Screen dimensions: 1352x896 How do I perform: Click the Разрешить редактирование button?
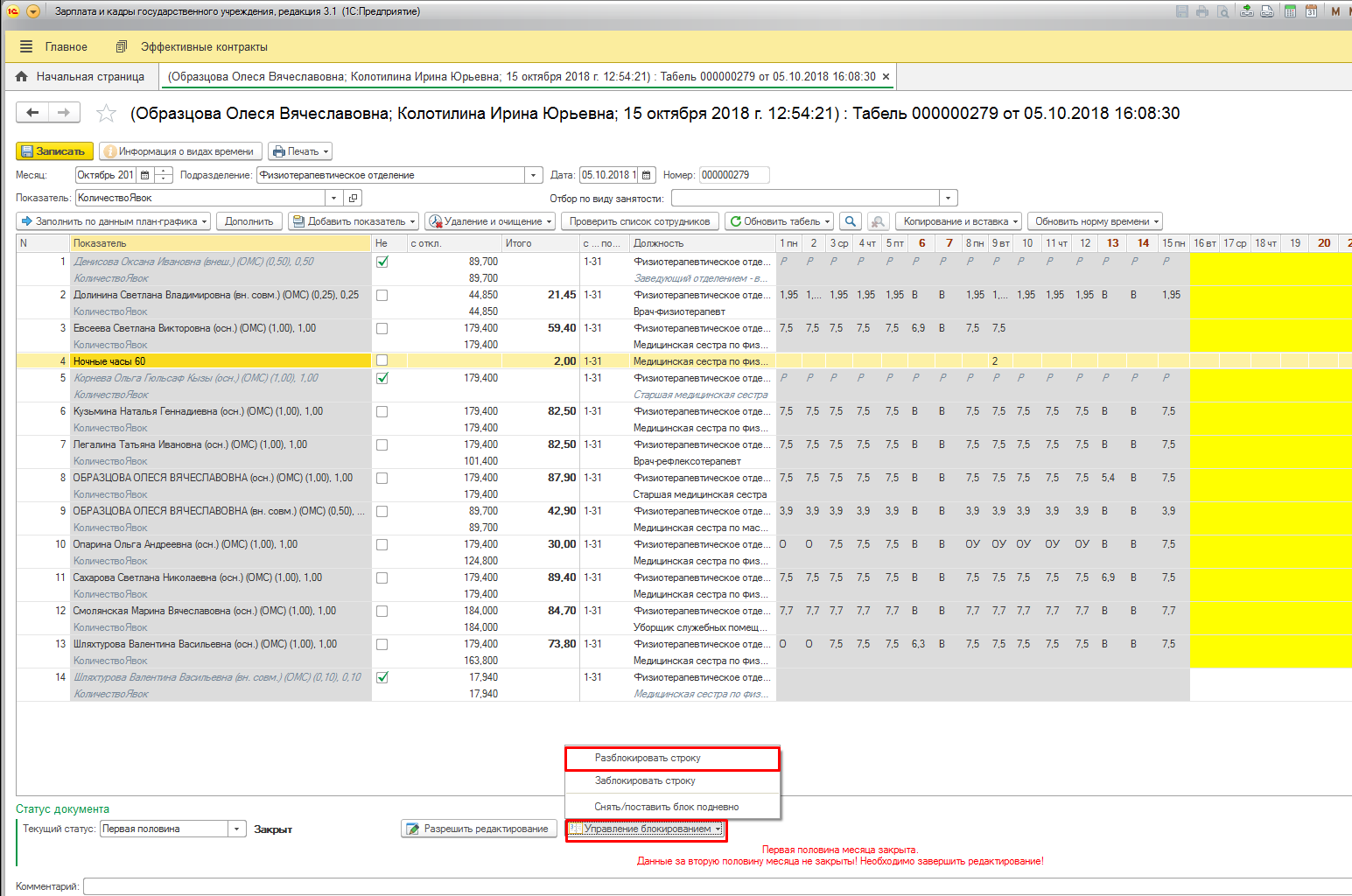pos(479,829)
